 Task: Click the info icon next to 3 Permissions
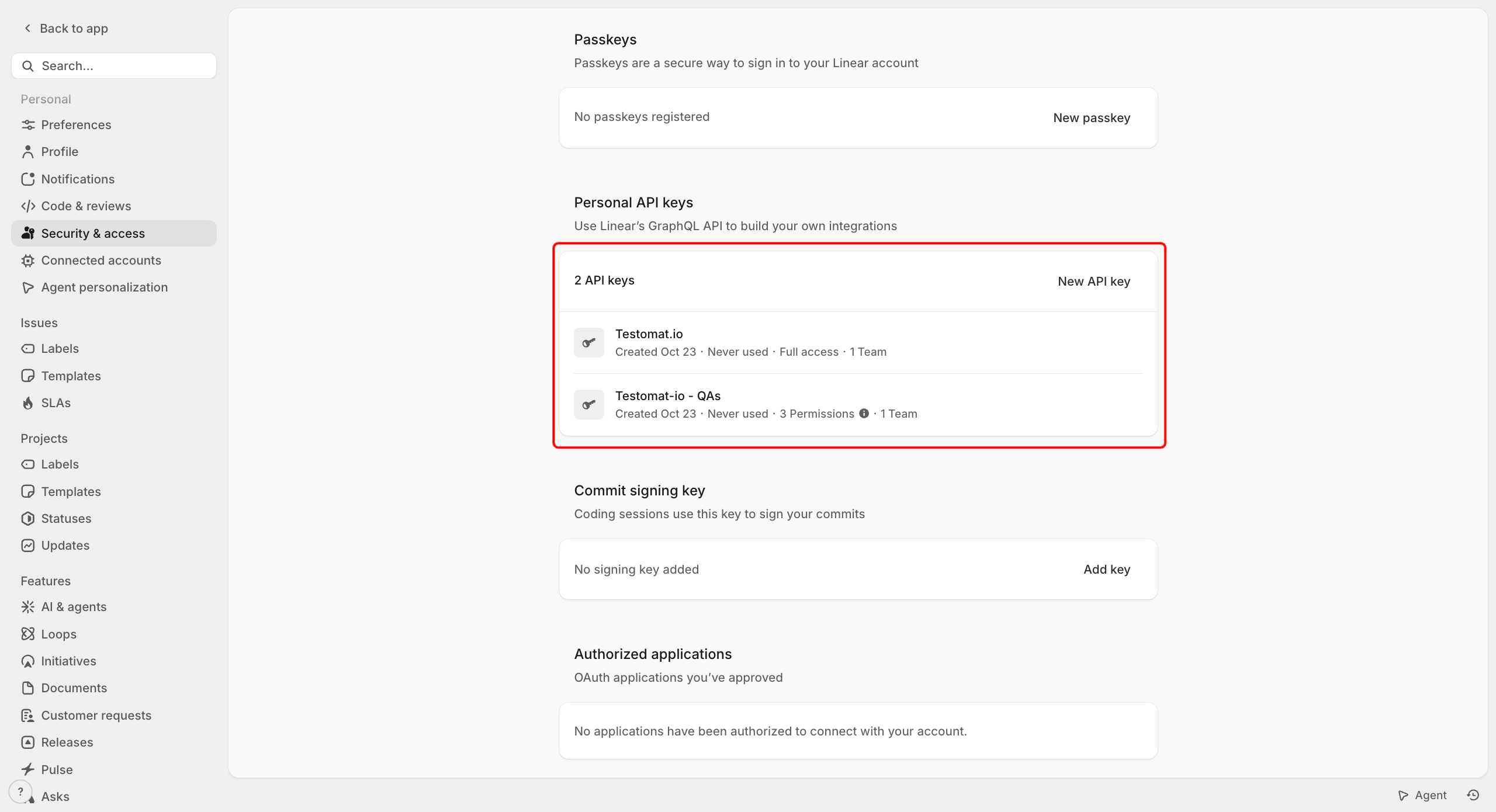click(x=864, y=414)
